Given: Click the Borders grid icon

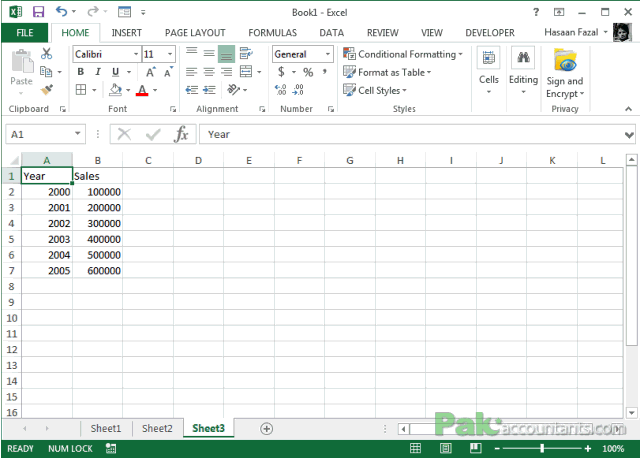Looking at the screenshot, I should tap(81, 89).
